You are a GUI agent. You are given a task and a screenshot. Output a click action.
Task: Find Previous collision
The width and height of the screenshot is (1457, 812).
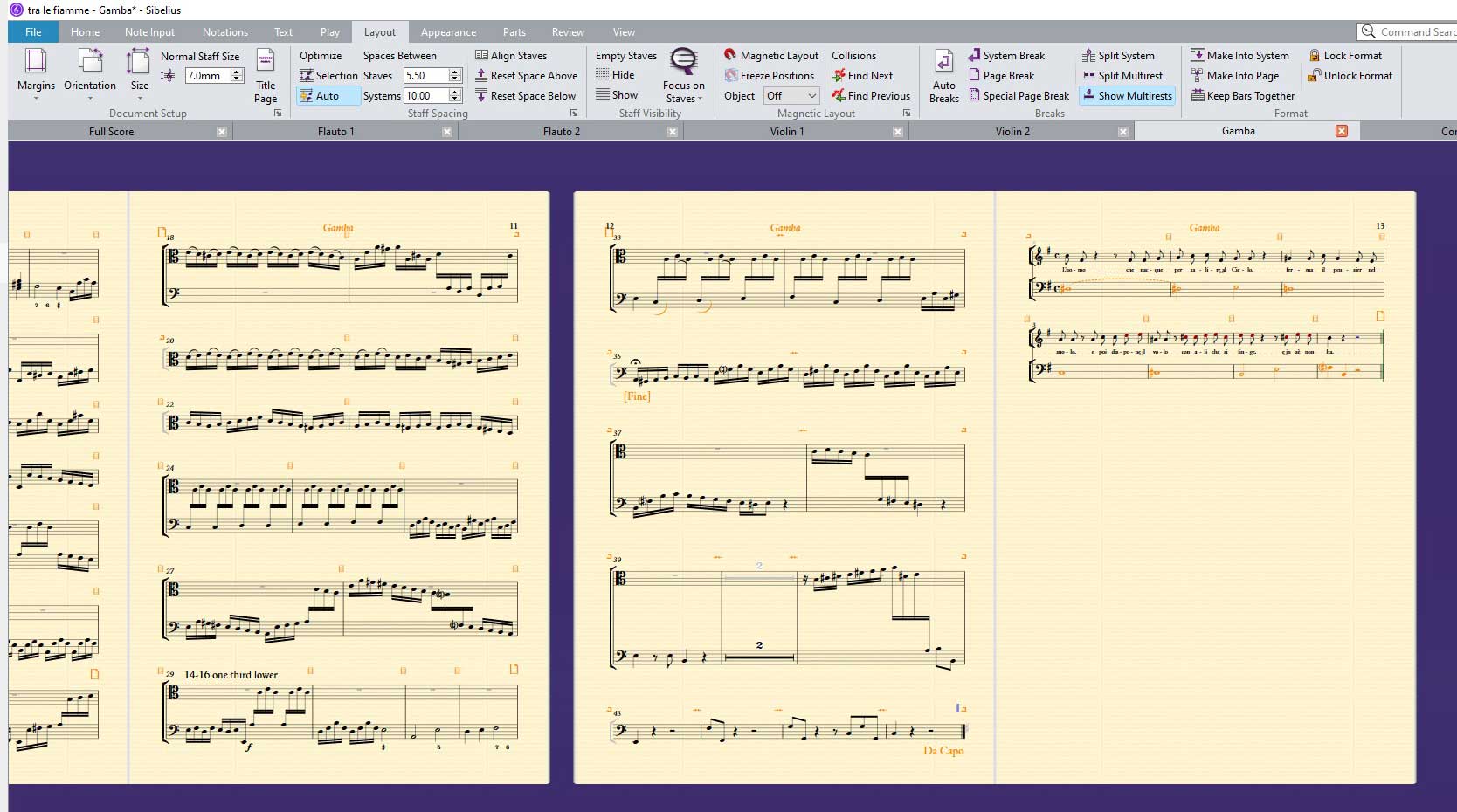[871, 96]
